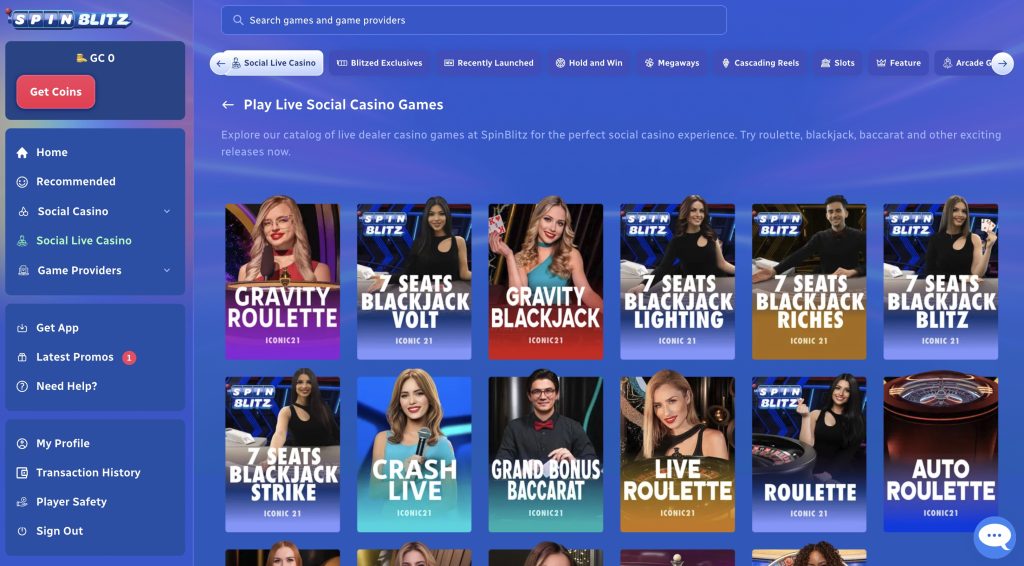This screenshot has width=1024, height=566.
Task: Click the search games input field
Action: (x=473, y=20)
